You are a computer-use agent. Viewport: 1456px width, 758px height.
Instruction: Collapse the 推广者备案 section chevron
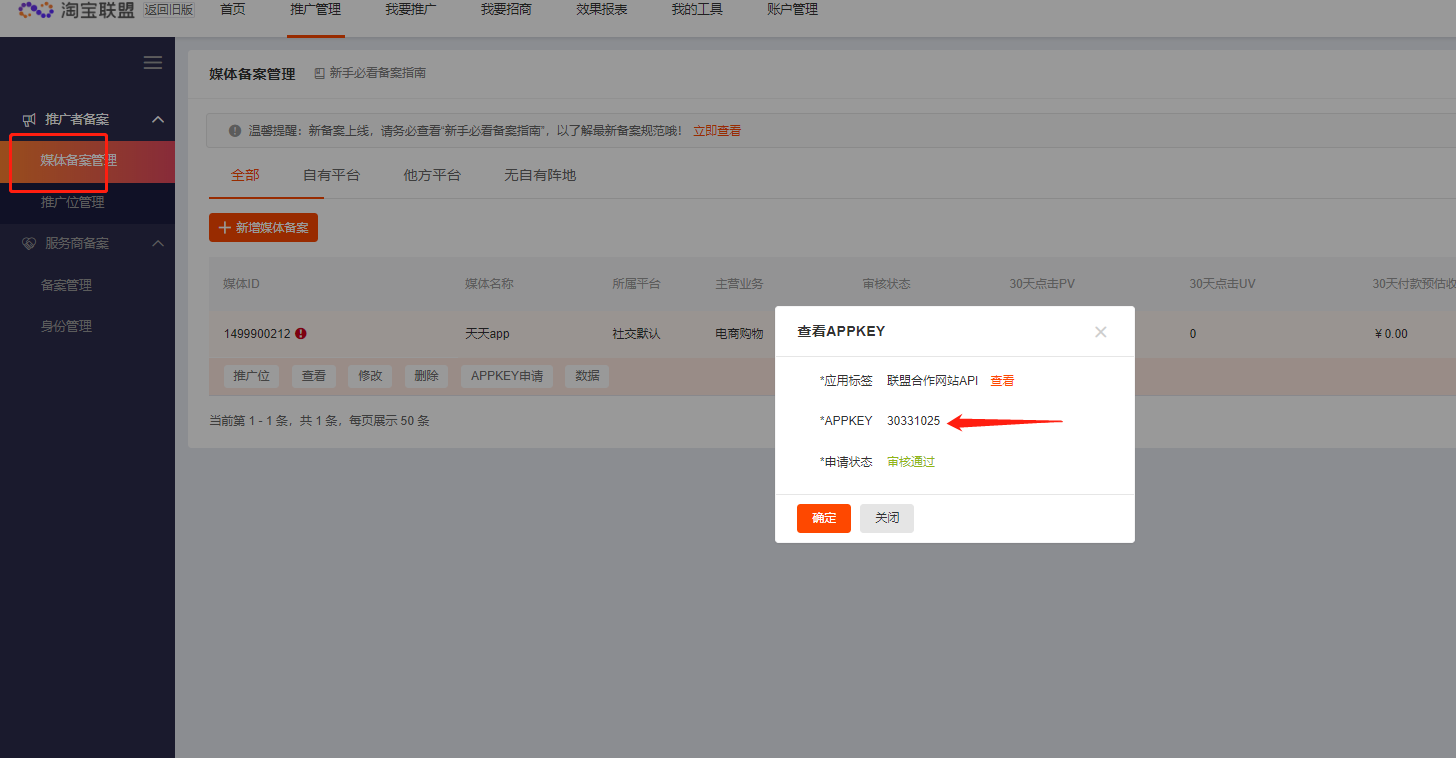pos(158,119)
